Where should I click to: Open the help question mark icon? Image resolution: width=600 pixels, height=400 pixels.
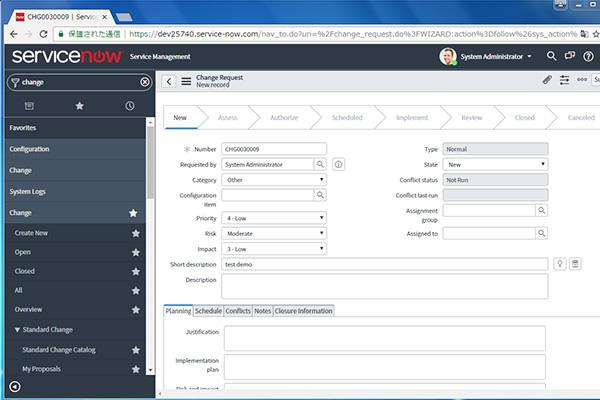(x=588, y=56)
